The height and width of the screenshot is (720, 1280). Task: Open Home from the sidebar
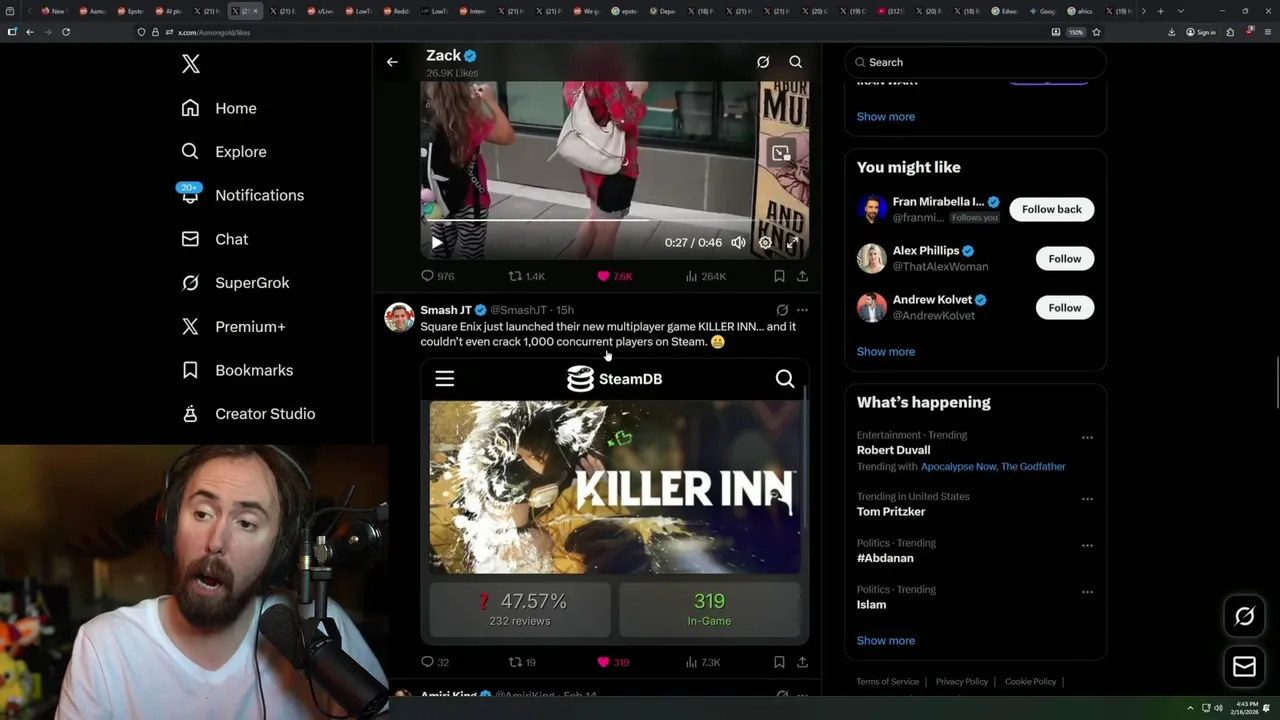[219, 108]
